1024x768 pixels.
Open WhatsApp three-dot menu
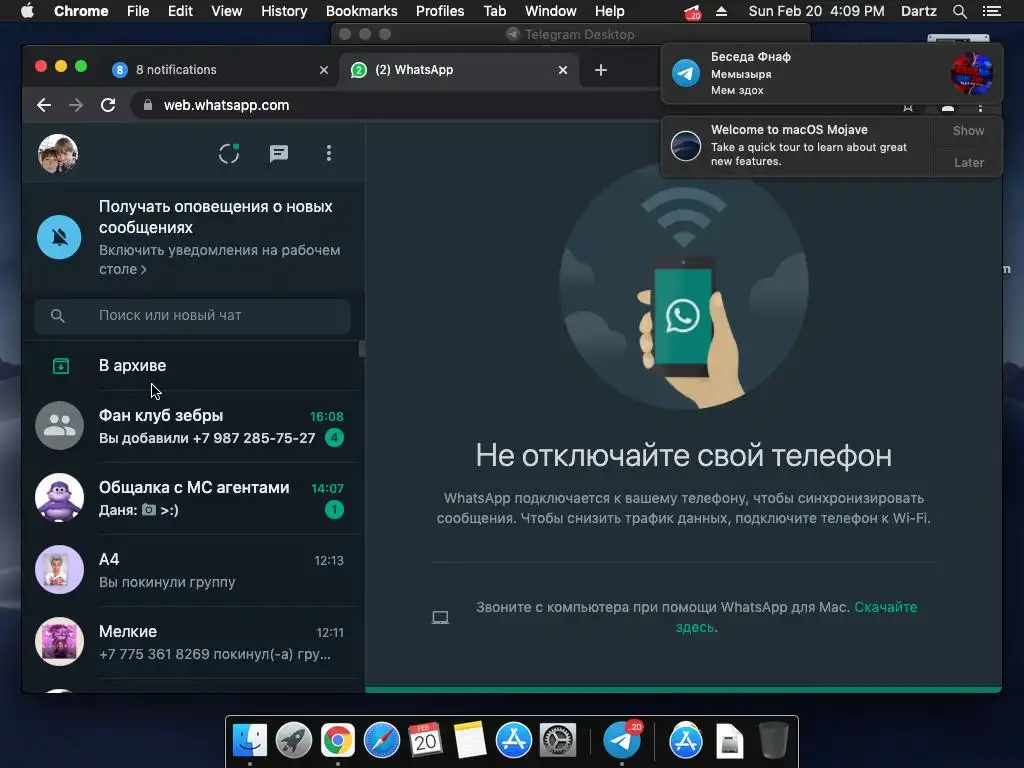click(x=328, y=153)
